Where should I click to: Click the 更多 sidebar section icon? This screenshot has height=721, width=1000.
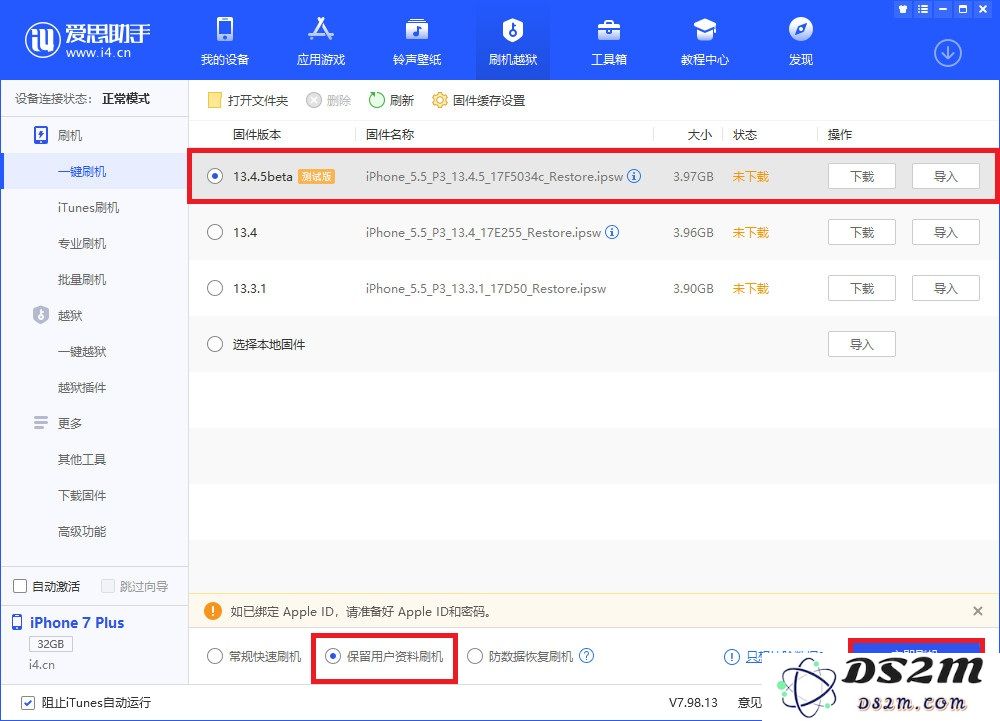coord(41,423)
